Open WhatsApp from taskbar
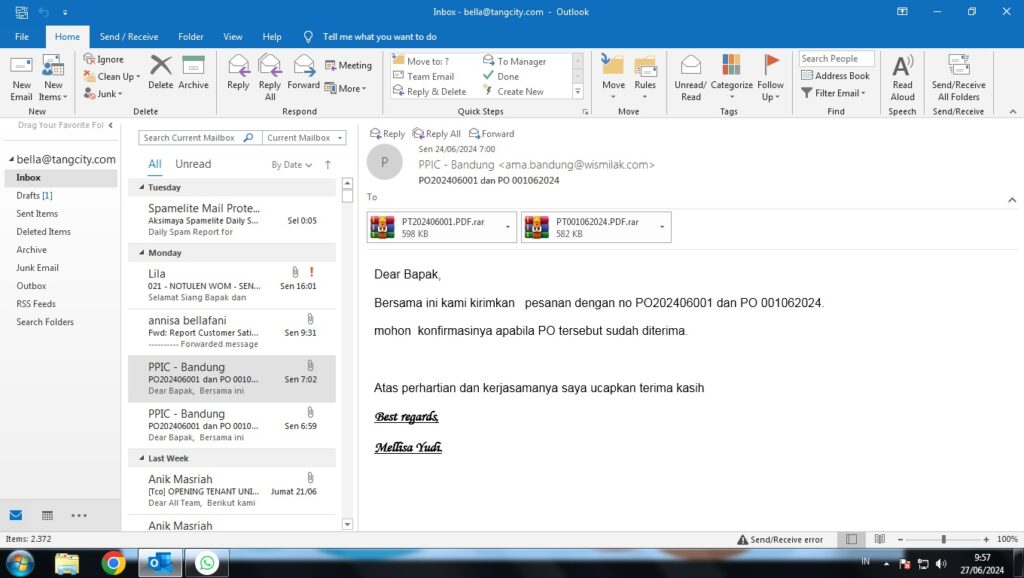1024x578 pixels. coord(207,563)
